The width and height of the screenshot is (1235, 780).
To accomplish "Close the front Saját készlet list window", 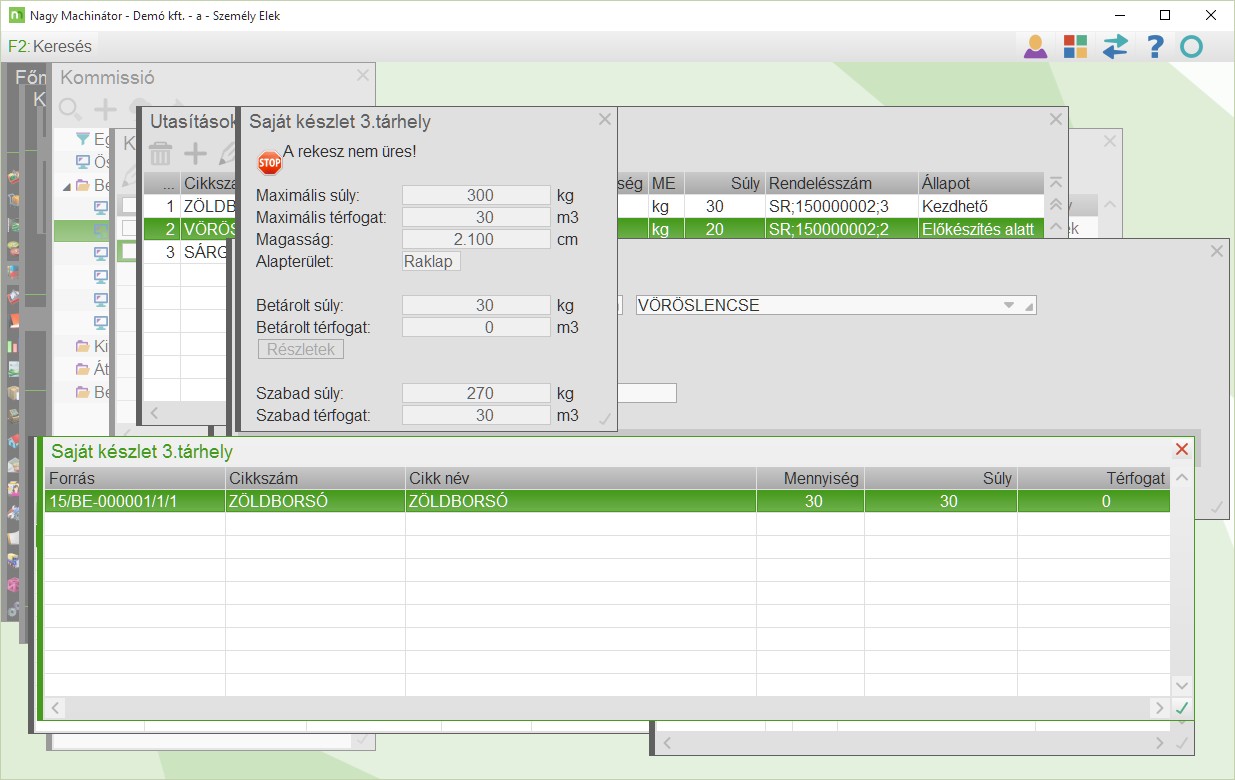I will click(x=1182, y=450).
